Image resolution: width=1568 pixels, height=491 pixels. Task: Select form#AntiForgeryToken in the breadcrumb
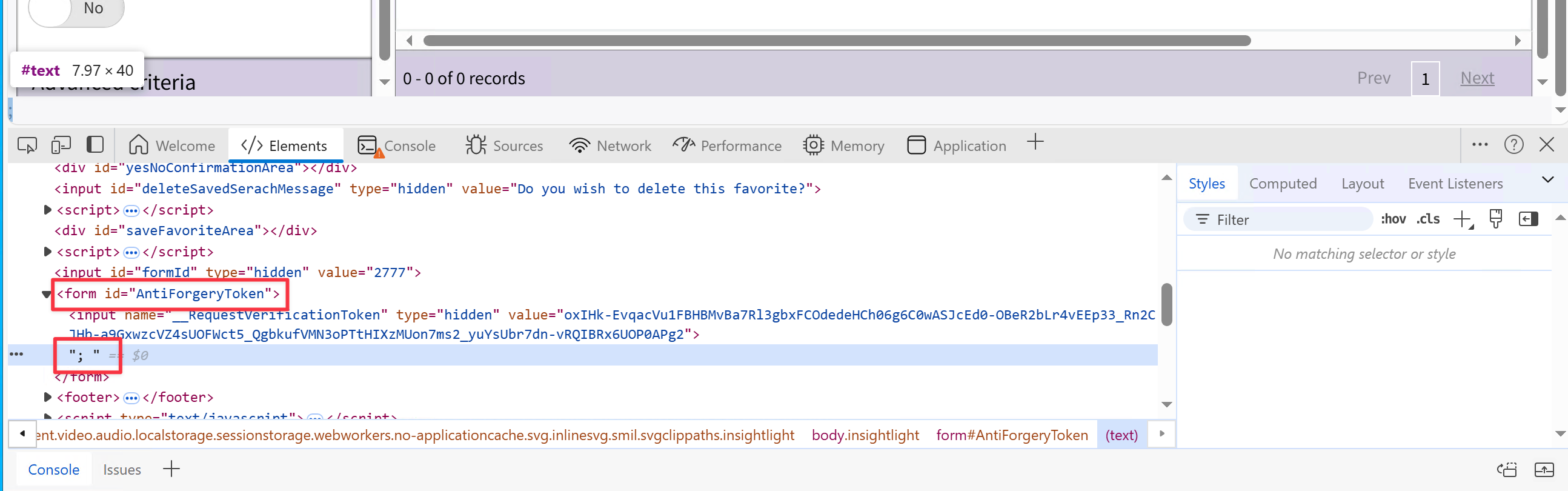[x=1012, y=435]
